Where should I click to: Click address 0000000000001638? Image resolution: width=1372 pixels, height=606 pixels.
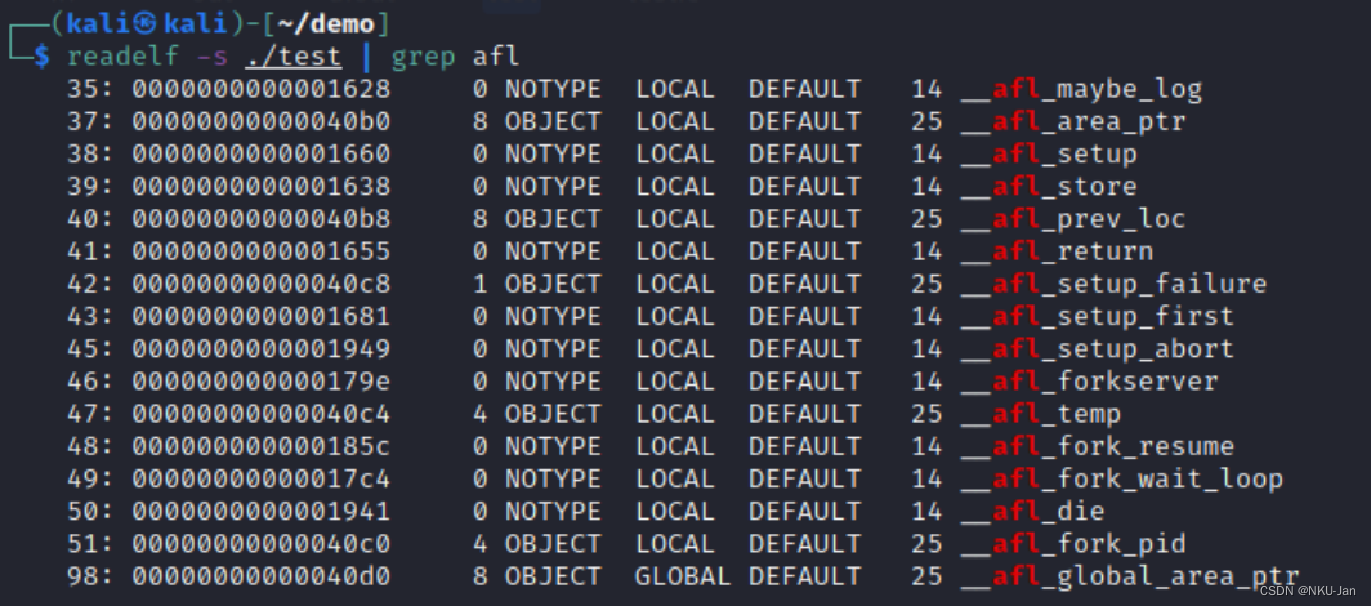point(261,187)
